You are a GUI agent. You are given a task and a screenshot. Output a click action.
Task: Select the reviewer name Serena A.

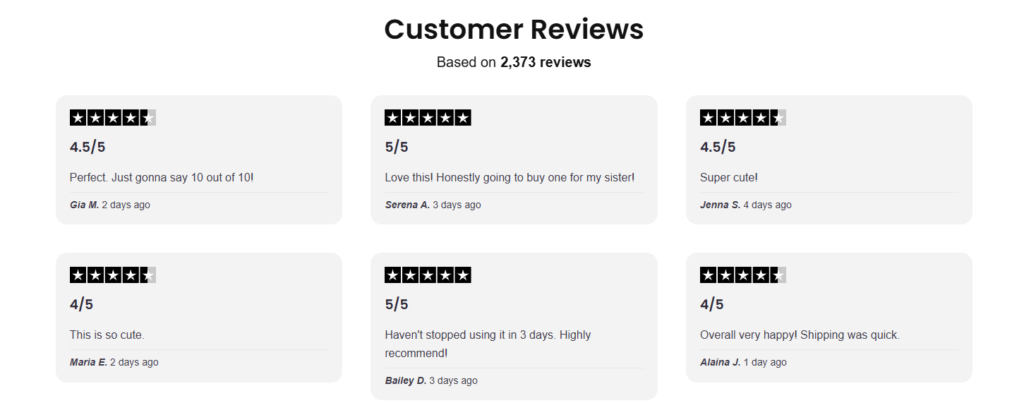pyautogui.click(x=407, y=205)
